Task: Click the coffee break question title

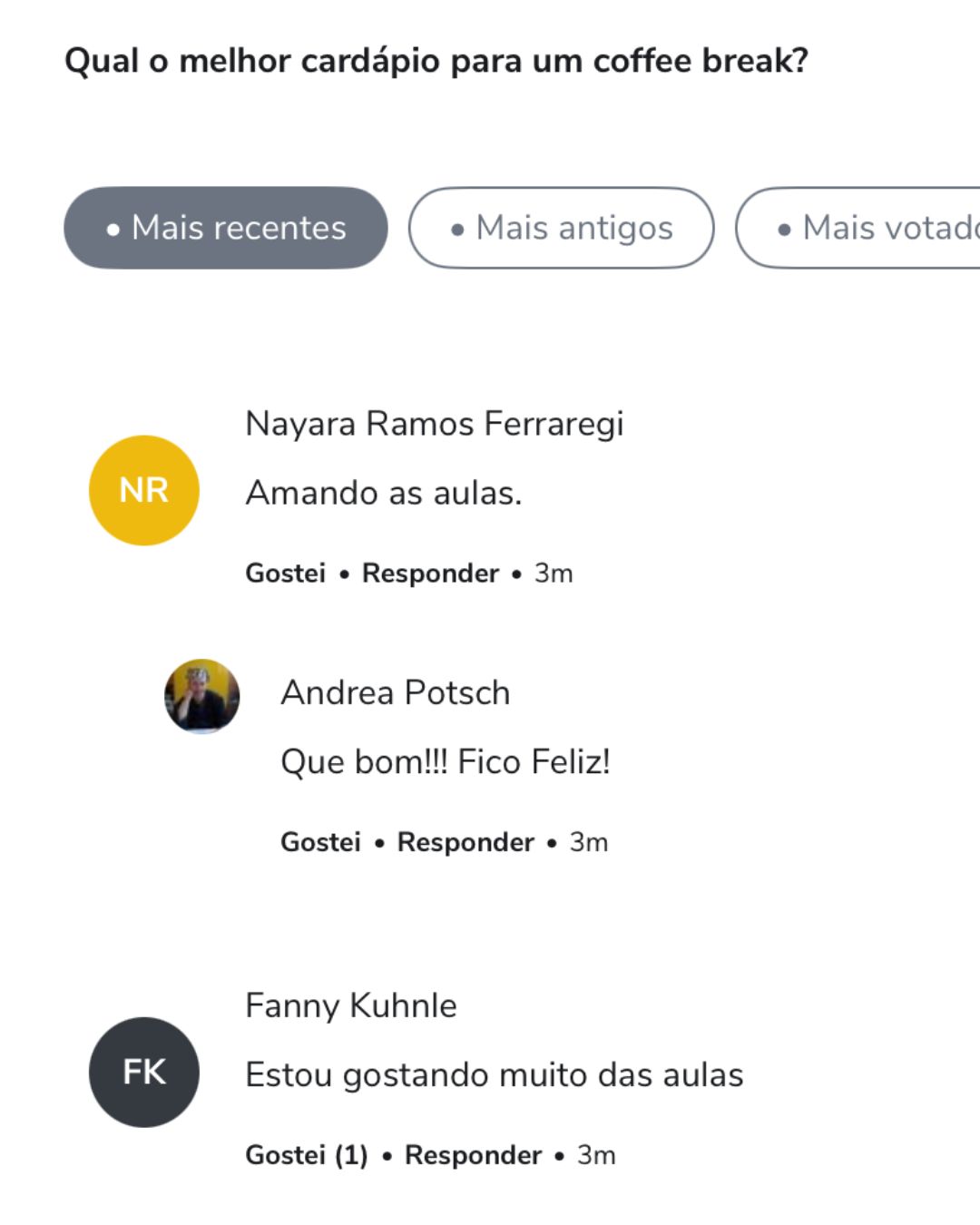Action: (x=436, y=61)
